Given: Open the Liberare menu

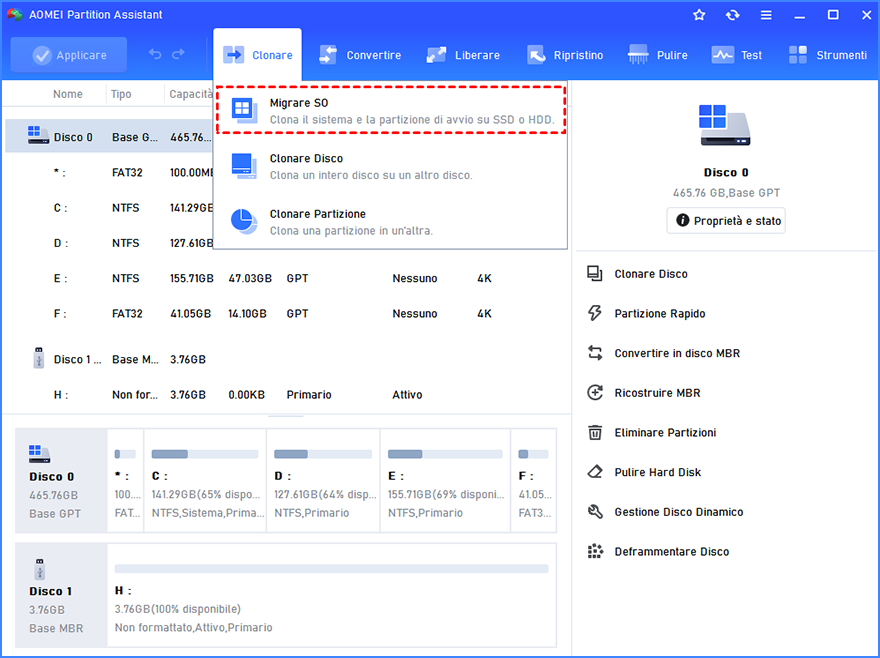Looking at the screenshot, I should click(463, 55).
